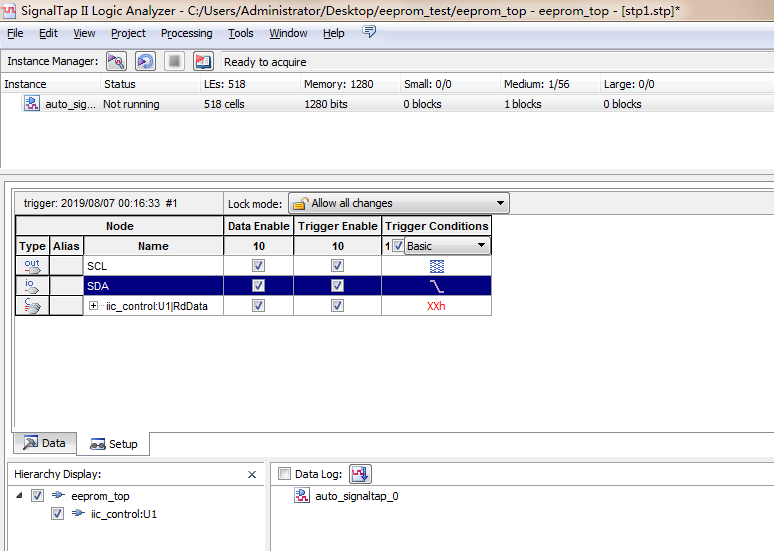Screen dimensions: 774x551
Task: Click the trigger timestamp label
Action: [100, 203]
